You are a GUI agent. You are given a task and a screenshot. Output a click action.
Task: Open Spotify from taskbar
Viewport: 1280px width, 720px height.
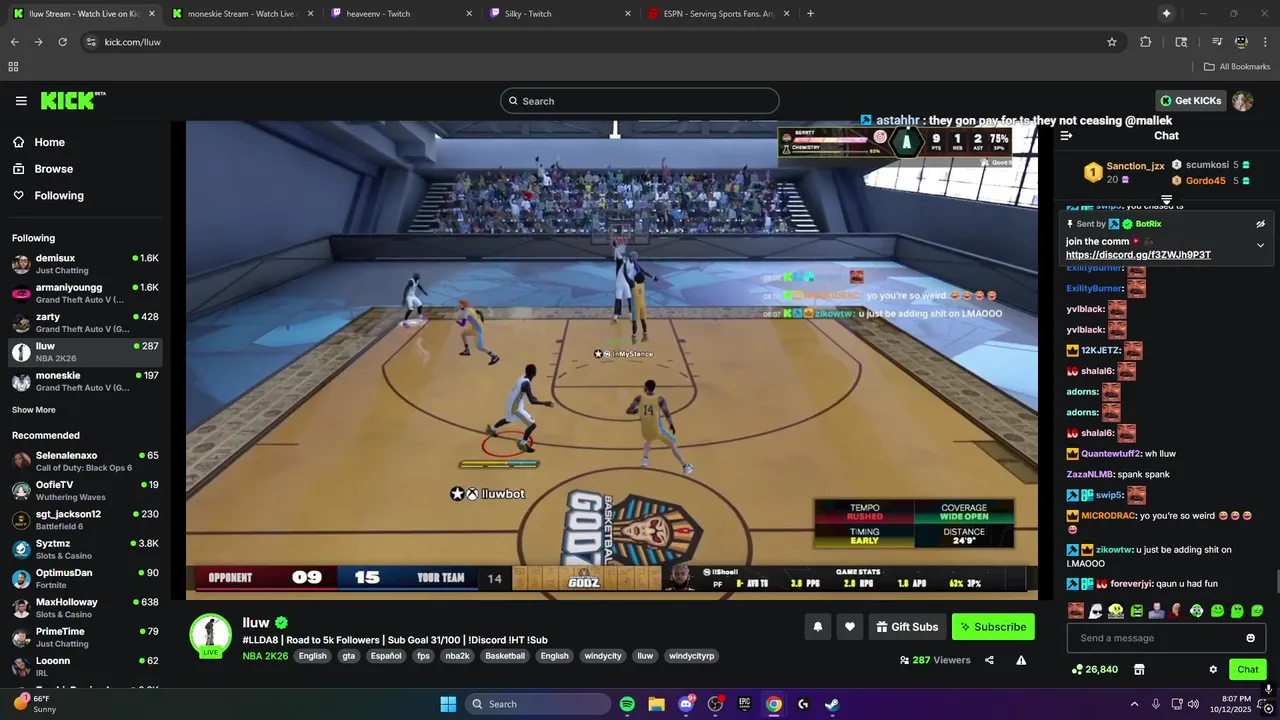tap(627, 704)
